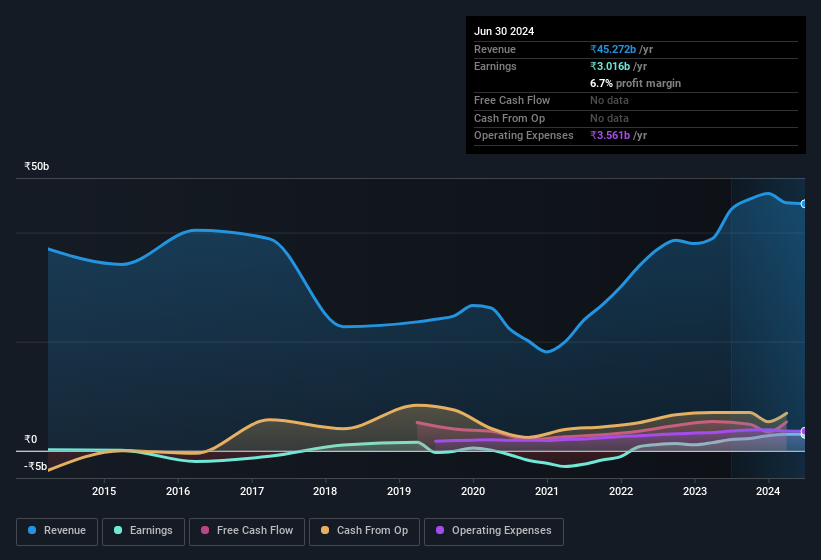Click the 6.7% profit margin text
Viewport: 821px width, 560px height.
(x=635, y=83)
